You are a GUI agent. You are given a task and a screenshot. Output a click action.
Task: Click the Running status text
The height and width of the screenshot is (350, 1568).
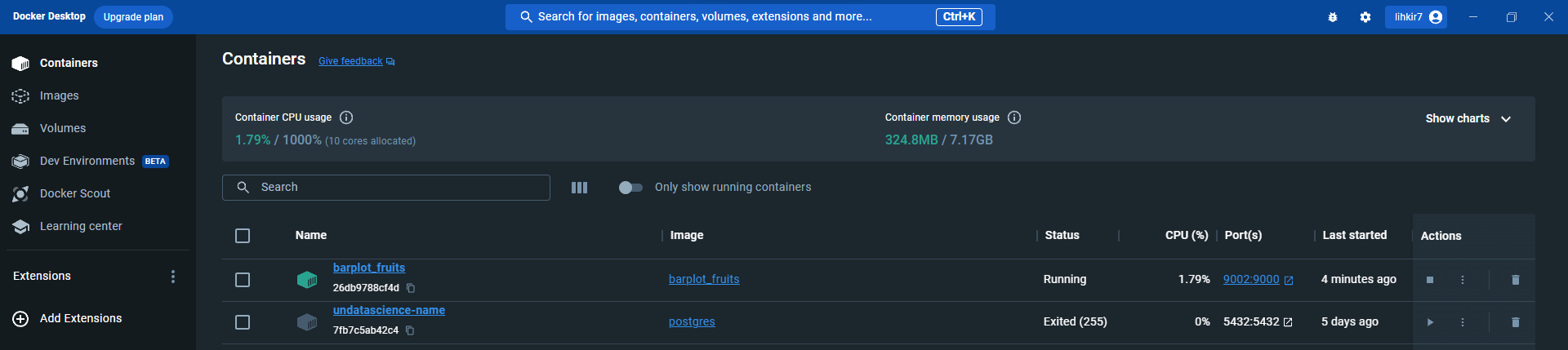[x=1065, y=279]
